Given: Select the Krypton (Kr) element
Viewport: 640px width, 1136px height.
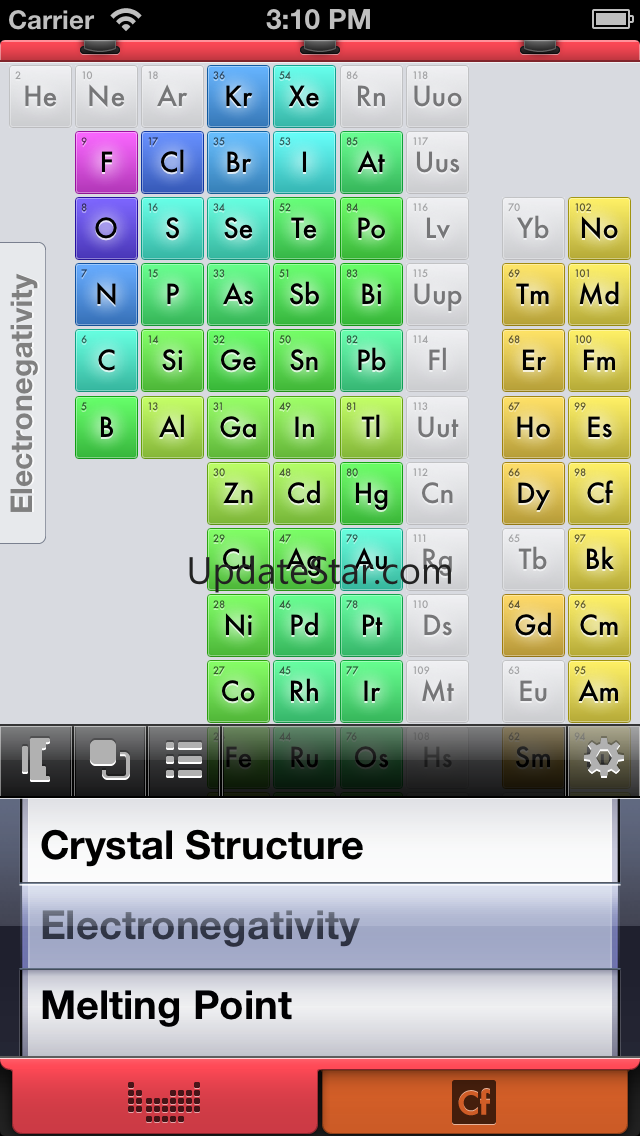Looking at the screenshot, I should [x=238, y=97].
